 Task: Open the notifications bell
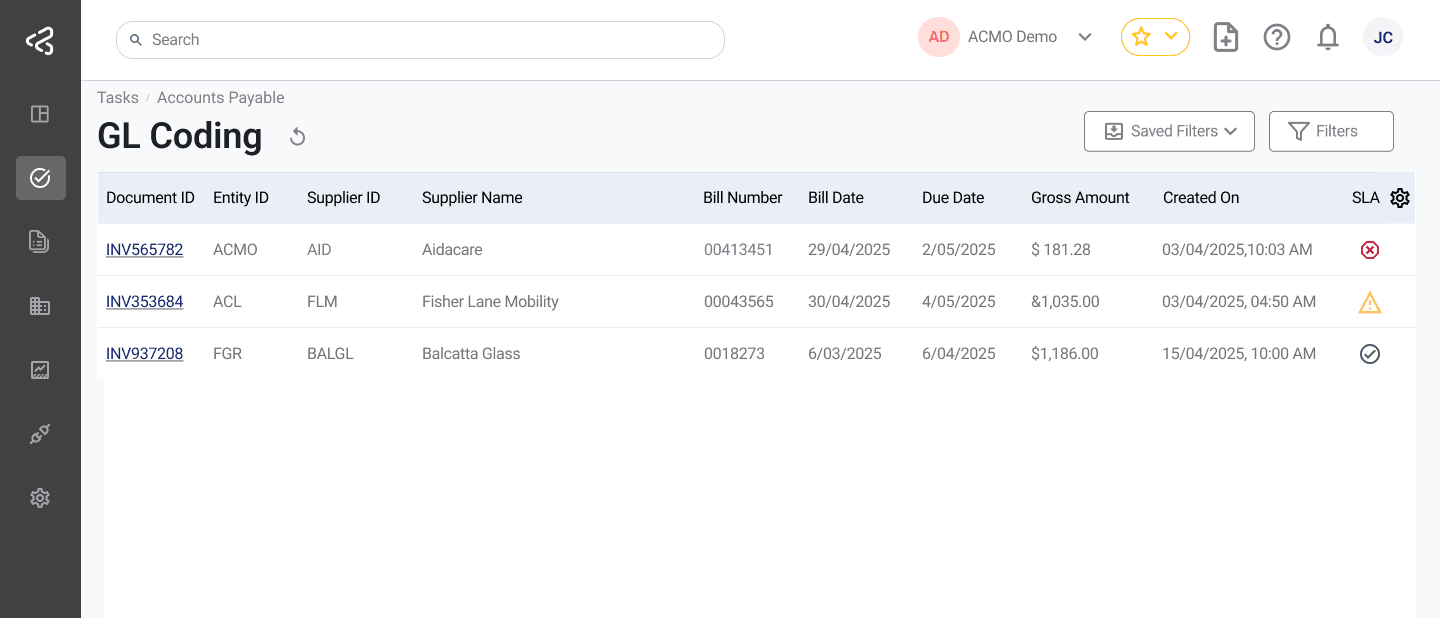pyautogui.click(x=1327, y=38)
